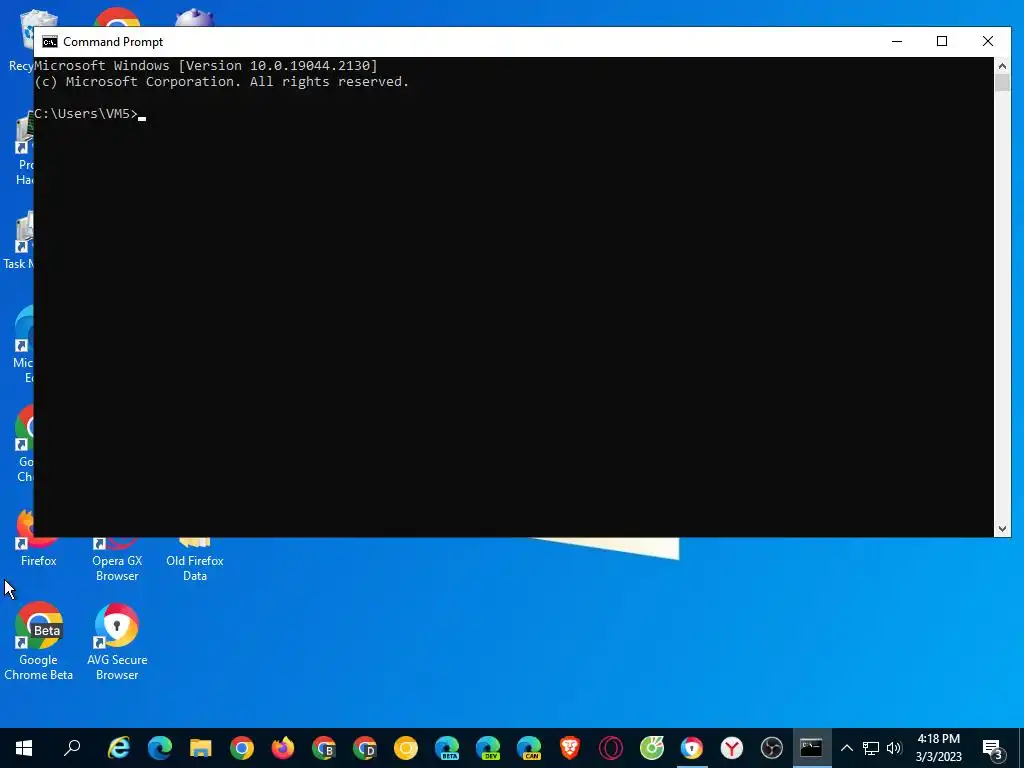Open the green browser taskbar icon
The height and width of the screenshot is (768, 1024).
pos(652,748)
